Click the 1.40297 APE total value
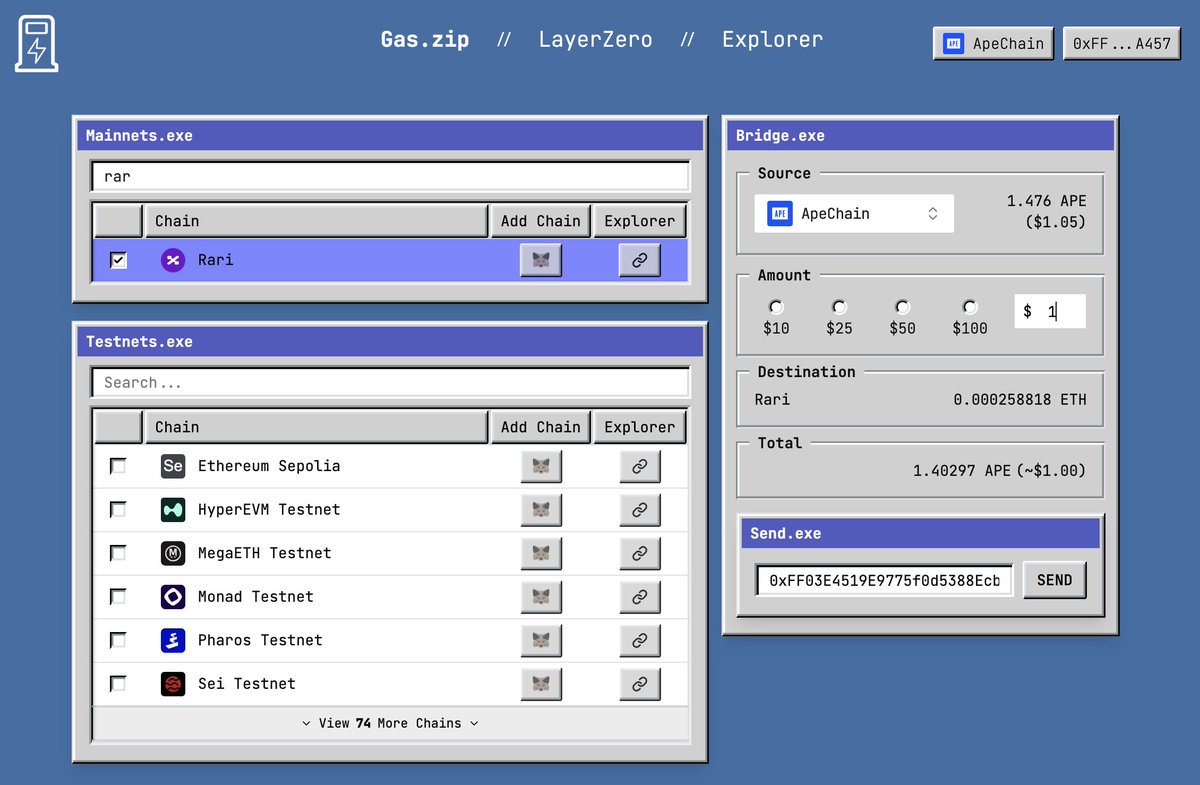 point(962,470)
